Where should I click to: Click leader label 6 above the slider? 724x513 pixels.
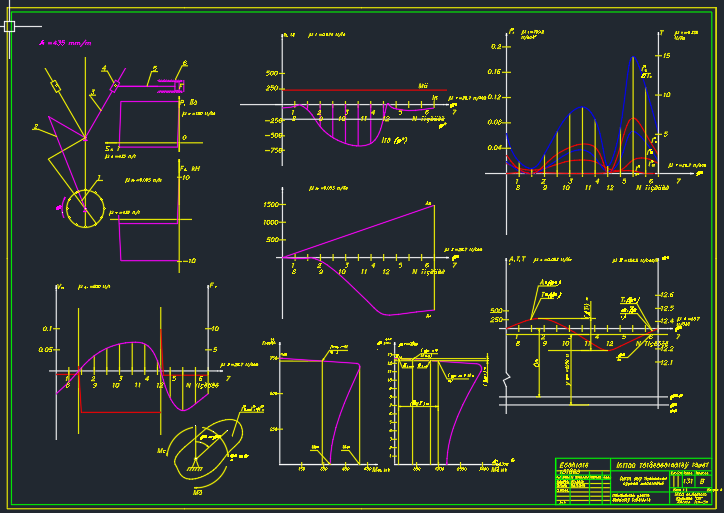[185, 63]
